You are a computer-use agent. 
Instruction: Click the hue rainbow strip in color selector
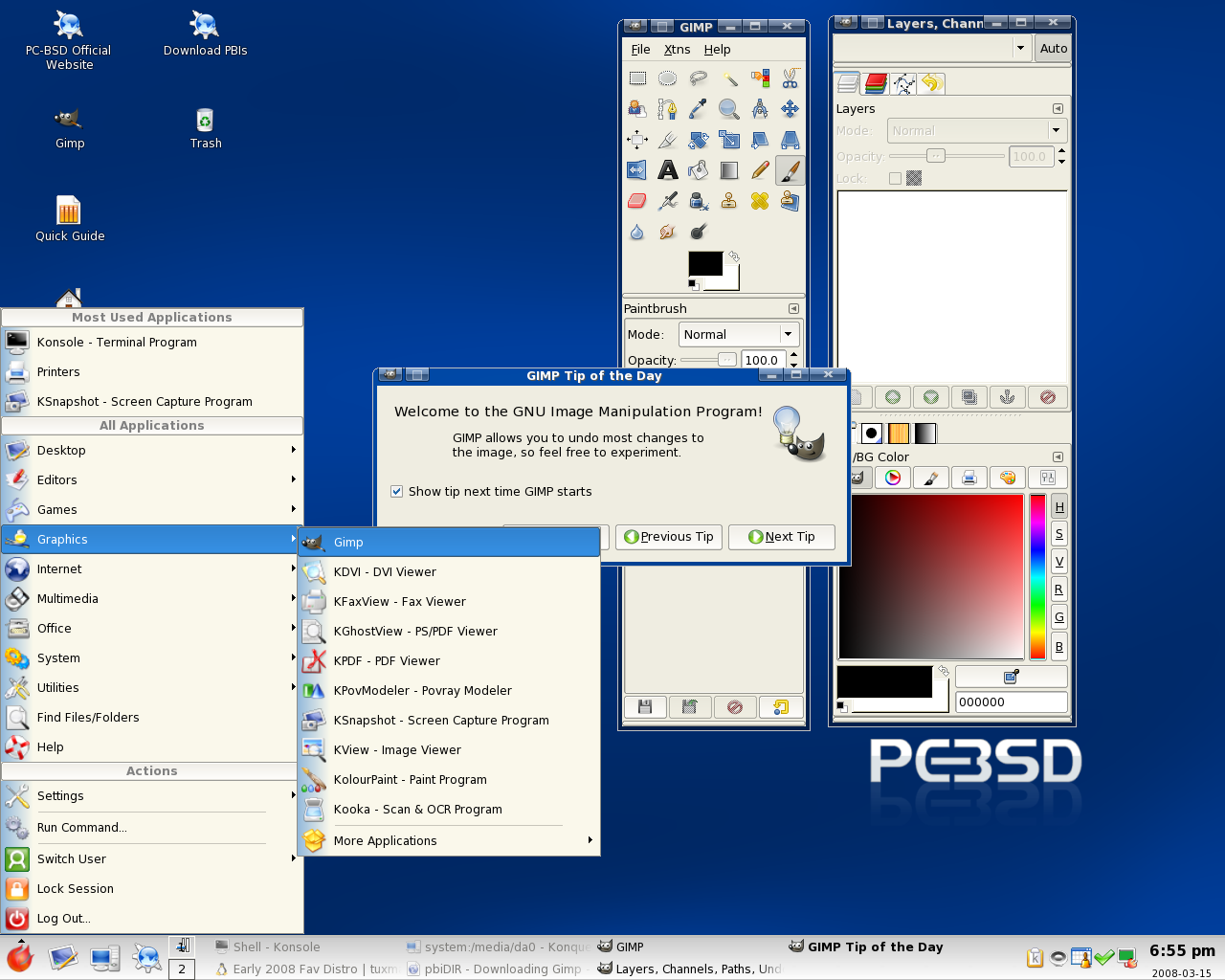[x=1037, y=577]
